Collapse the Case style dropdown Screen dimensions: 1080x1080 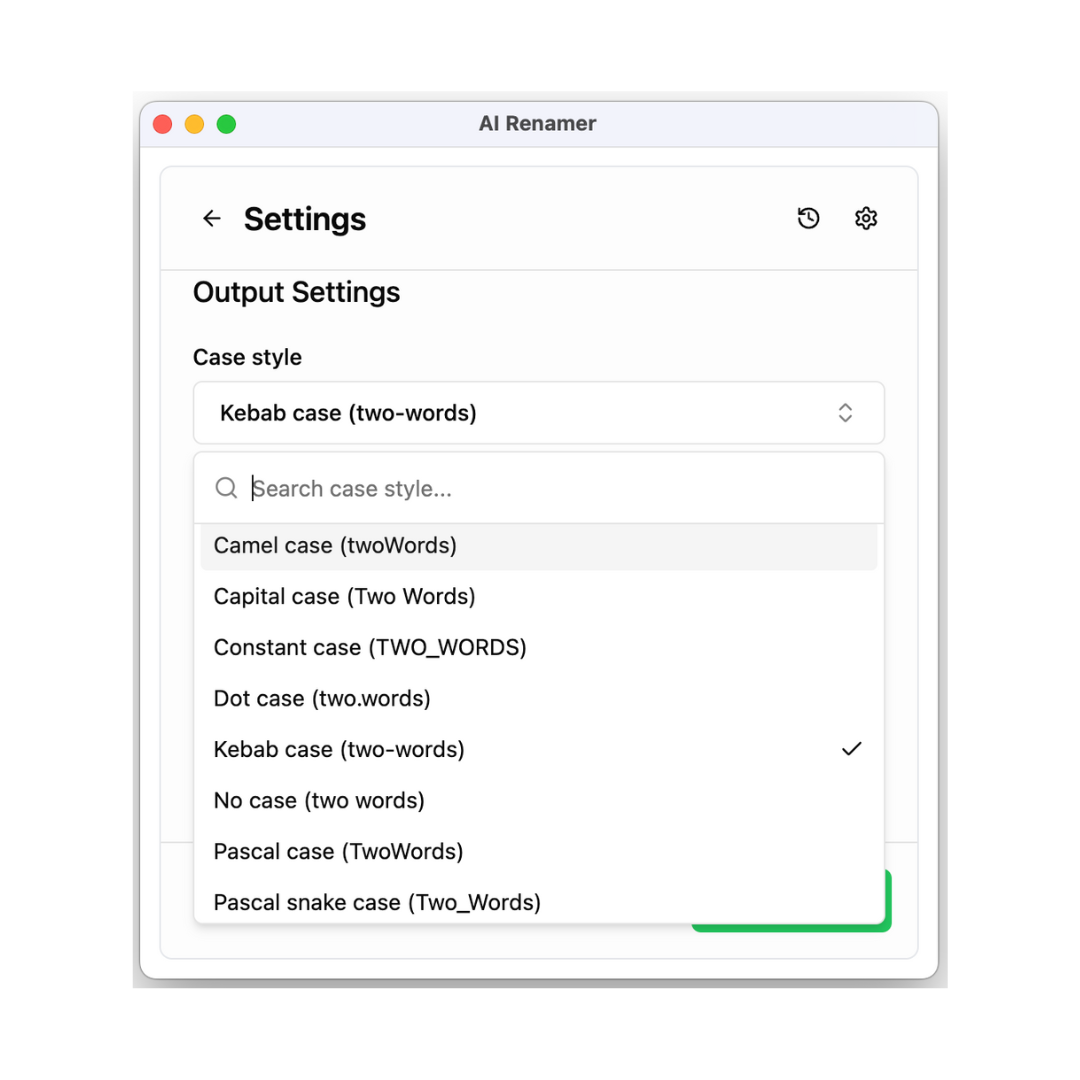coord(538,413)
